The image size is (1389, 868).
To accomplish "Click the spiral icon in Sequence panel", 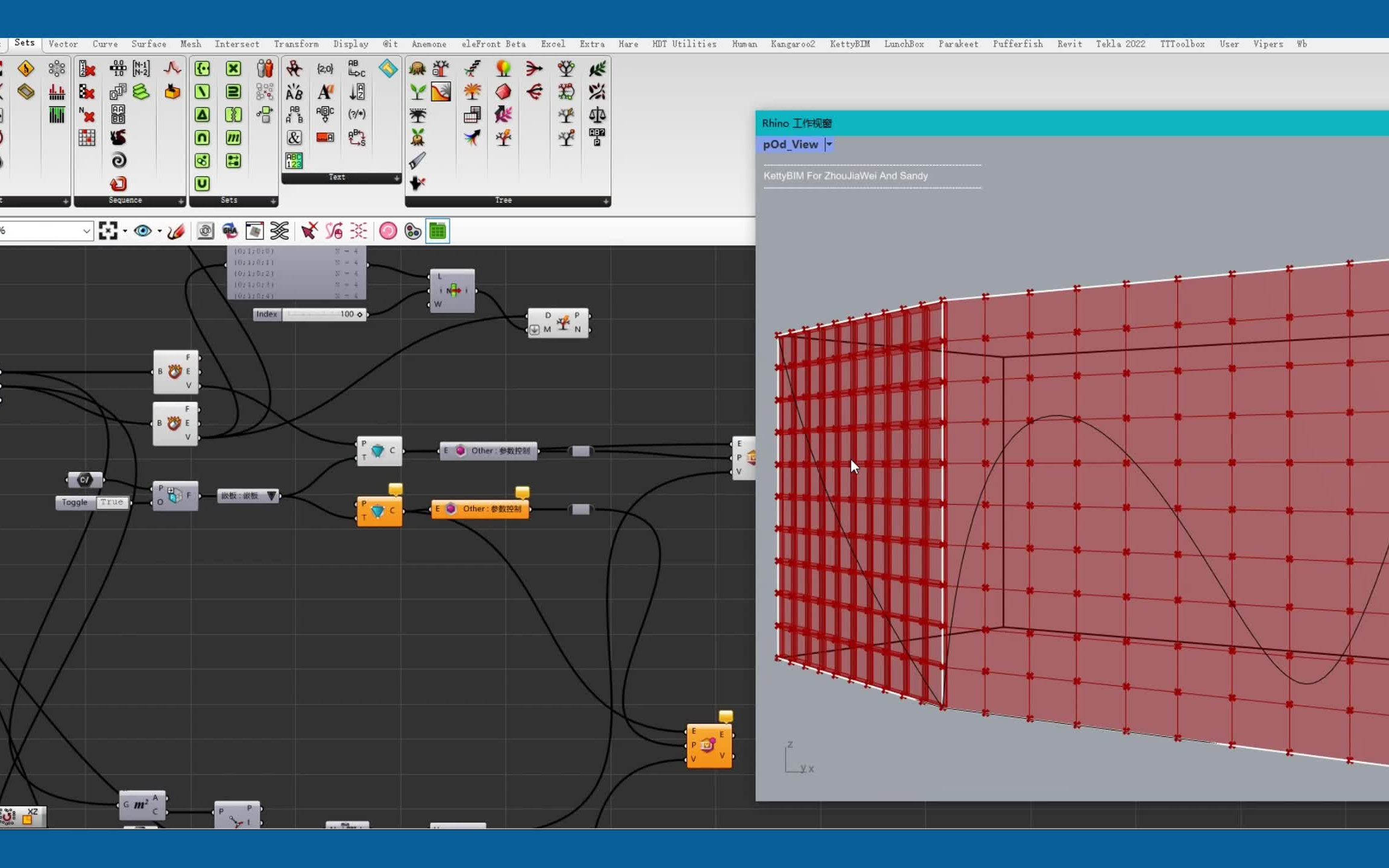I will 118,160.
